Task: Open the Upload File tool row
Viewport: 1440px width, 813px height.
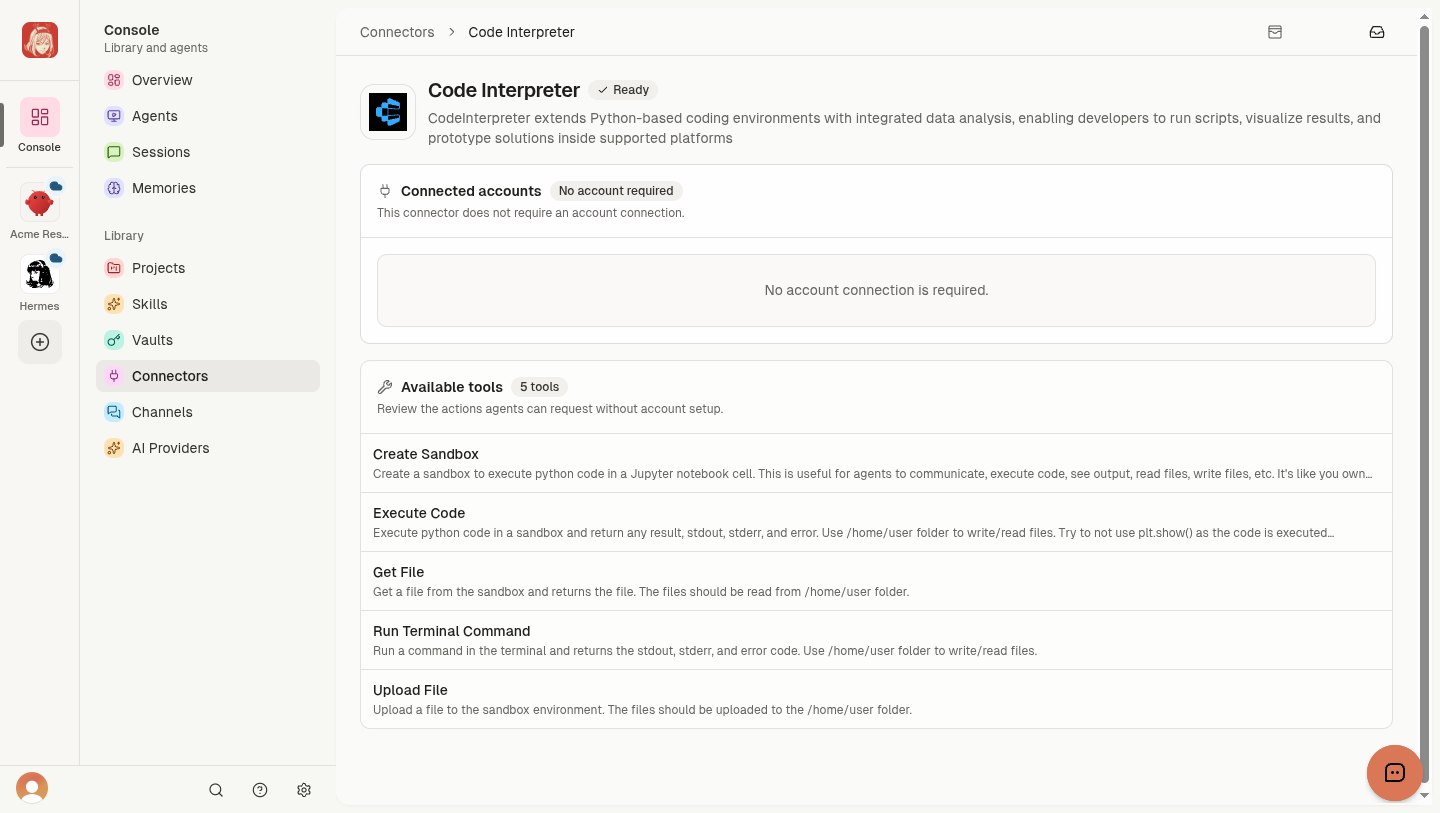Action: tap(876, 699)
